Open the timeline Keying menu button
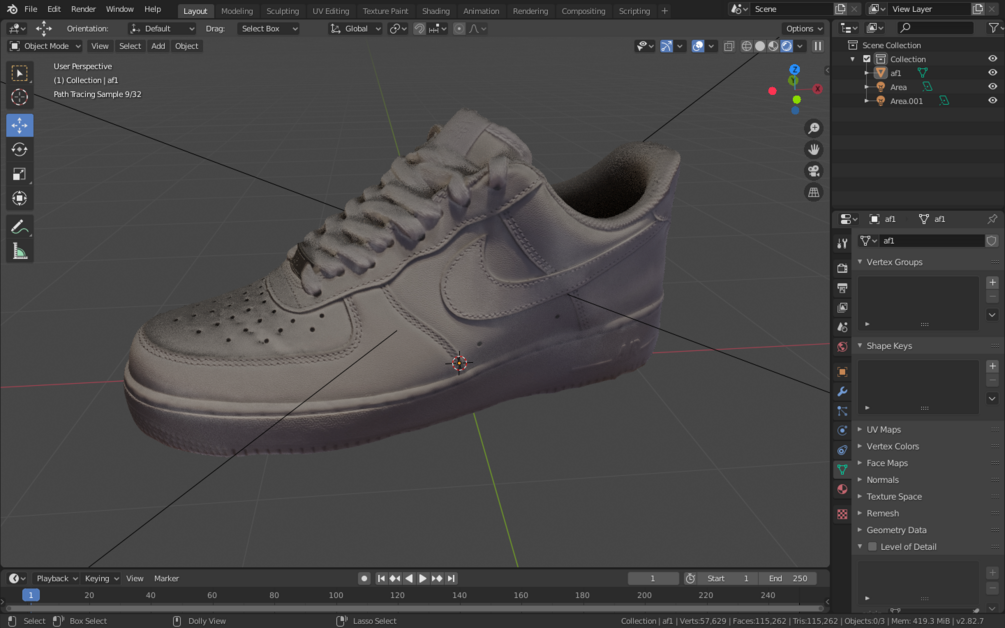1005x628 pixels. tap(101, 579)
